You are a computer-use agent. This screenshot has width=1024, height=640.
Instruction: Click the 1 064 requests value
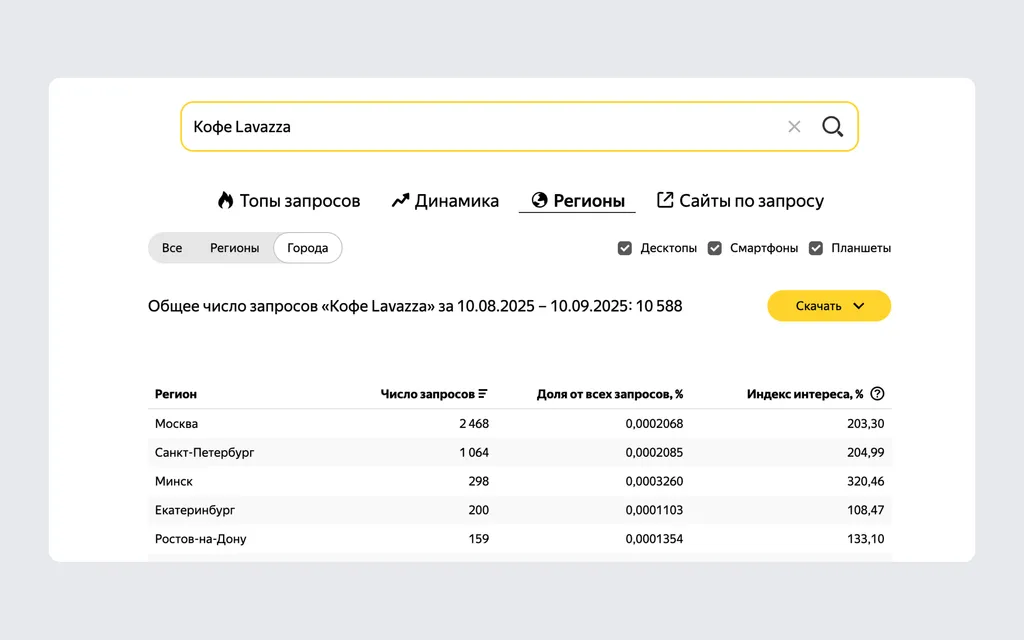(474, 453)
